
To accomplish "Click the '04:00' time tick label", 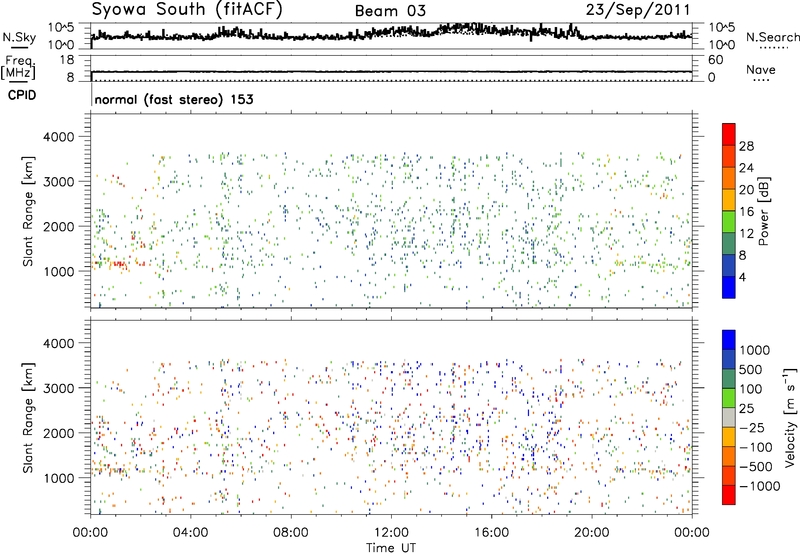I will tap(190, 533).
